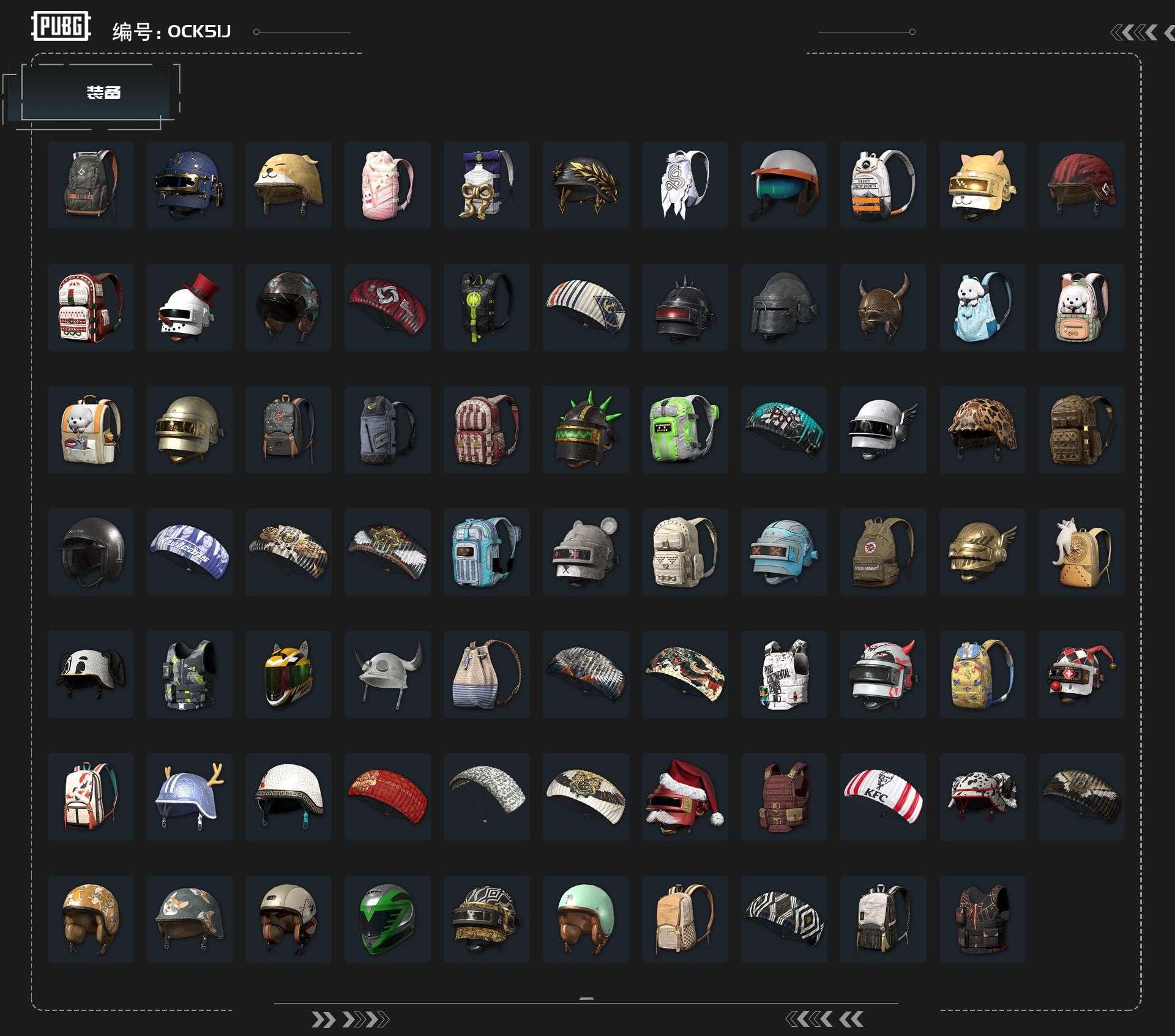Choose the red and white striped backpack
Image resolution: width=1175 pixels, height=1036 pixels.
(487, 430)
